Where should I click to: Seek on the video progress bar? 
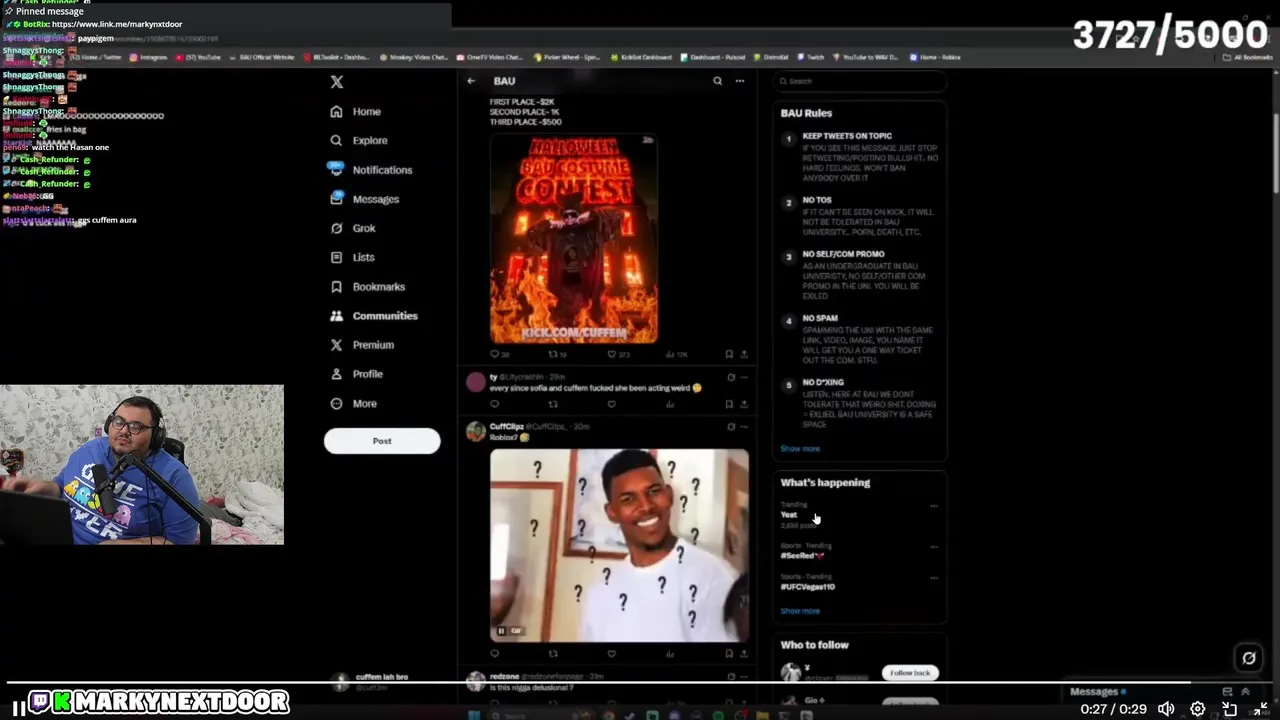click(x=640, y=684)
